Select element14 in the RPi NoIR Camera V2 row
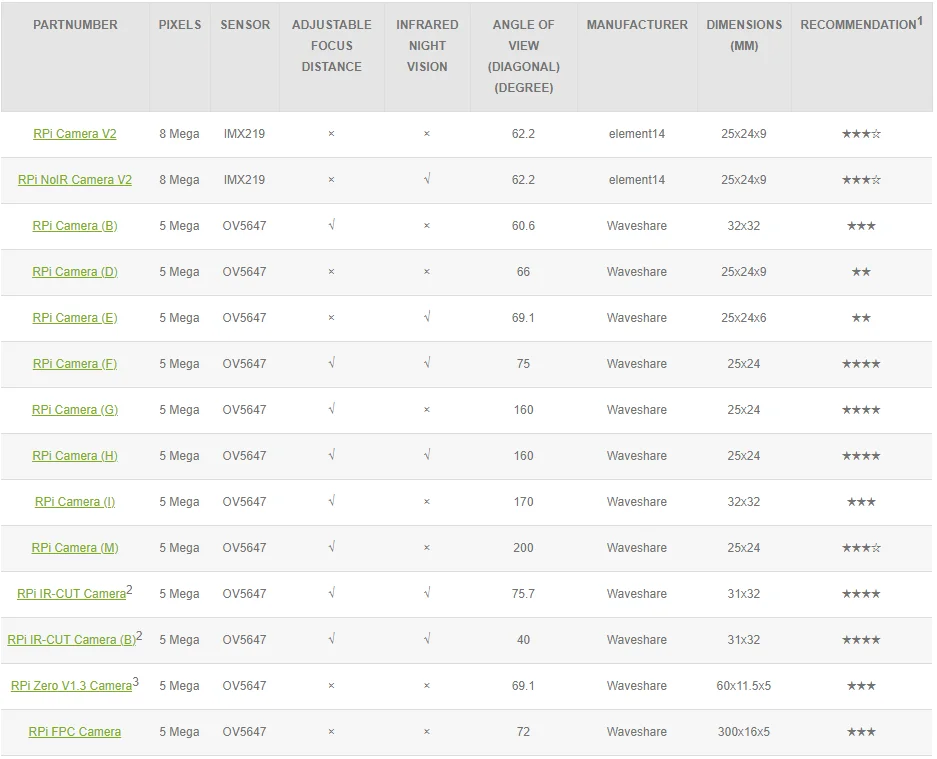The image size is (937, 759). (x=637, y=180)
